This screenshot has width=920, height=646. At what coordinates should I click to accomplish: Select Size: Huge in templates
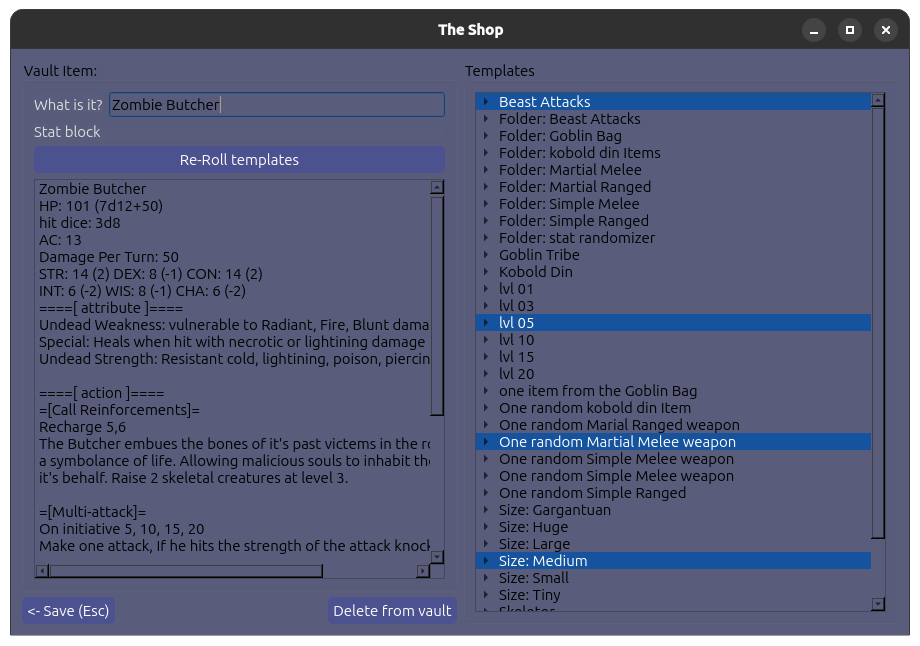(x=533, y=527)
